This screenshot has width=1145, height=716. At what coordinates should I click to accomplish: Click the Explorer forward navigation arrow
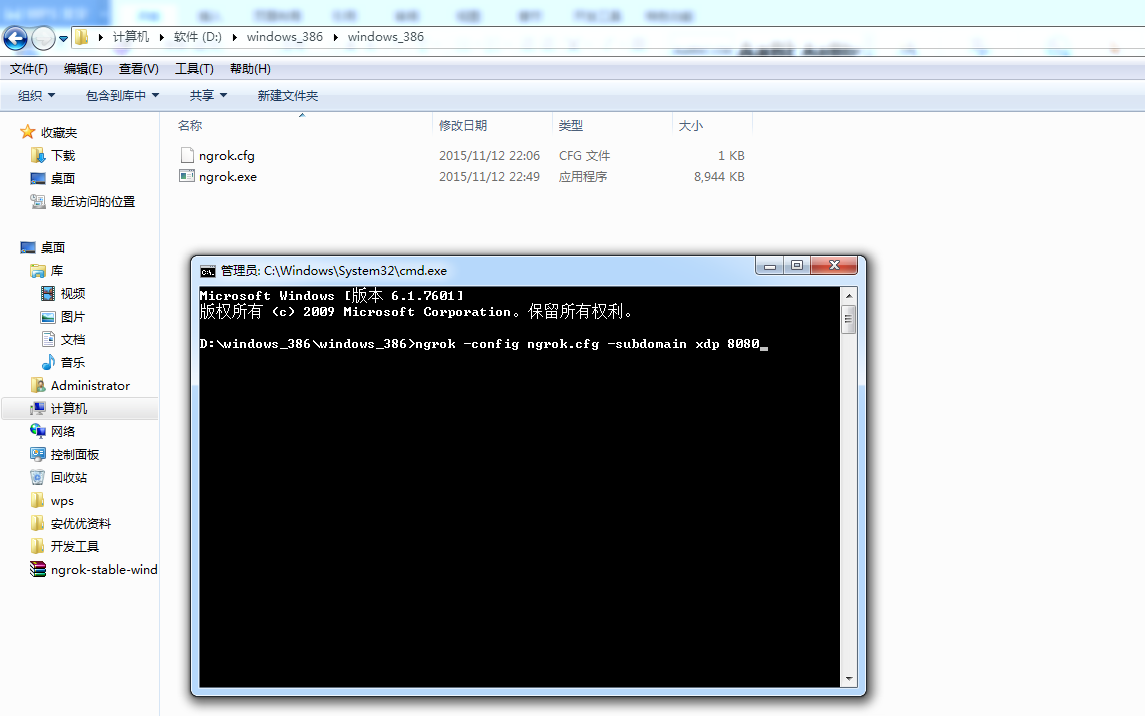[x=44, y=38]
